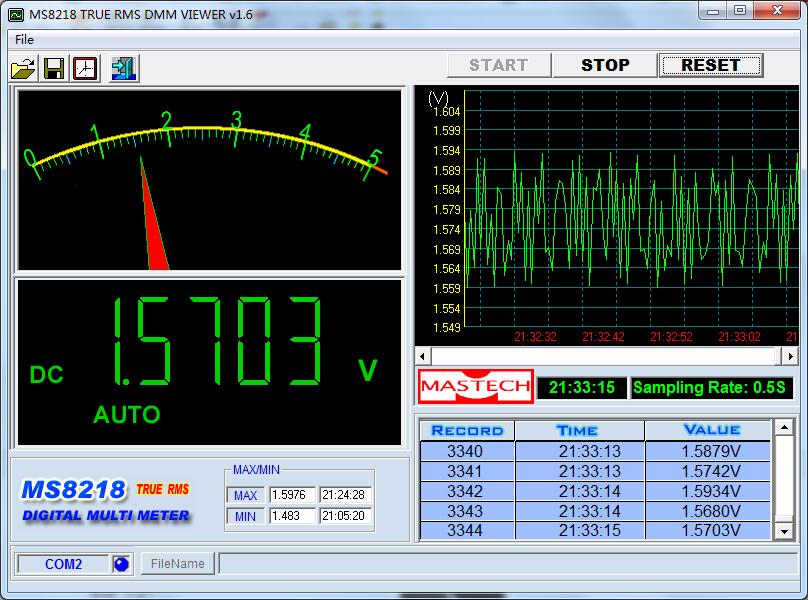Open the clock sampling settings icon
808x600 pixels.
pyautogui.click(x=86, y=68)
